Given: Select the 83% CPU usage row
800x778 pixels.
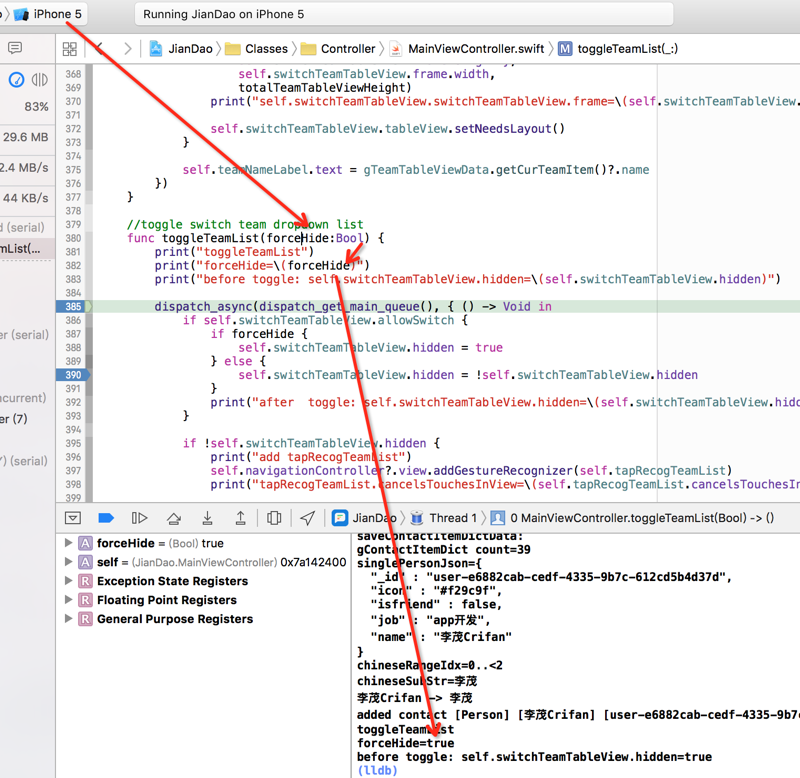Looking at the screenshot, I should 28,107.
